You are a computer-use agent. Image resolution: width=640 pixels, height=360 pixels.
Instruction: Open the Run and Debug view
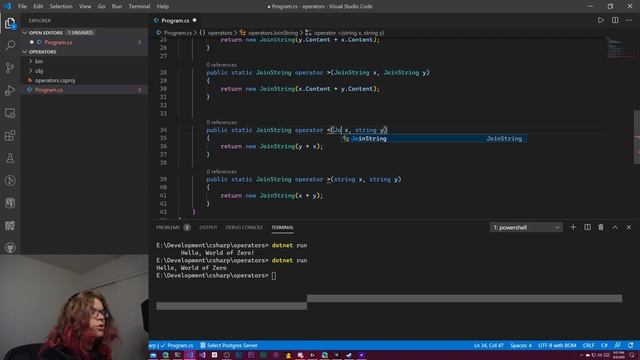10,90
